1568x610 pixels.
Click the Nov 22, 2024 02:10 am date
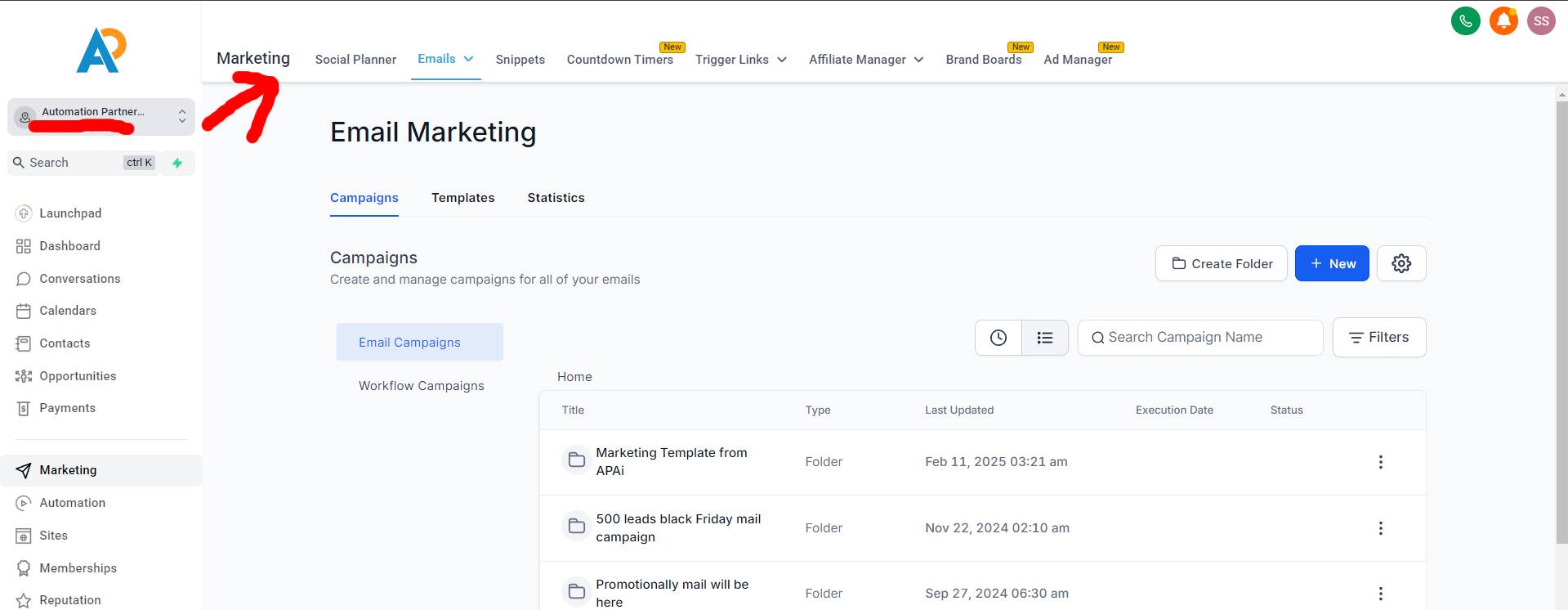point(997,528)
